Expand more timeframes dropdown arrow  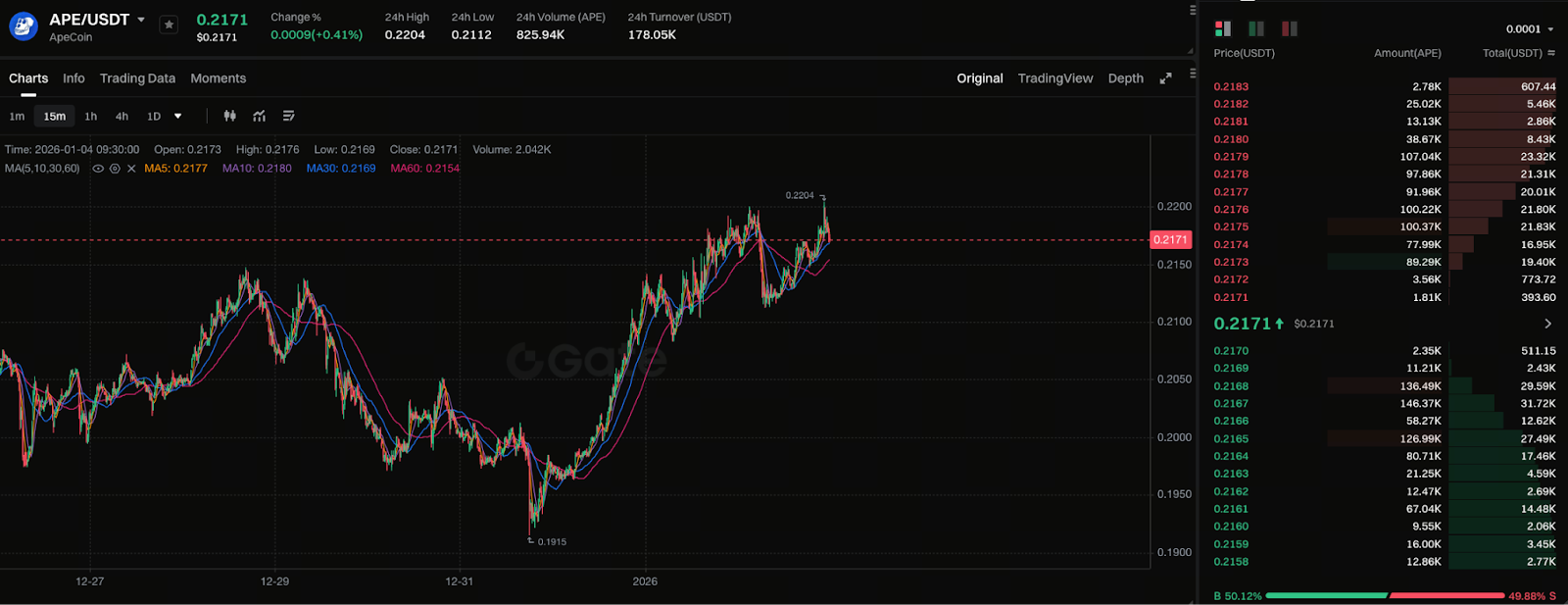(177, 116)
